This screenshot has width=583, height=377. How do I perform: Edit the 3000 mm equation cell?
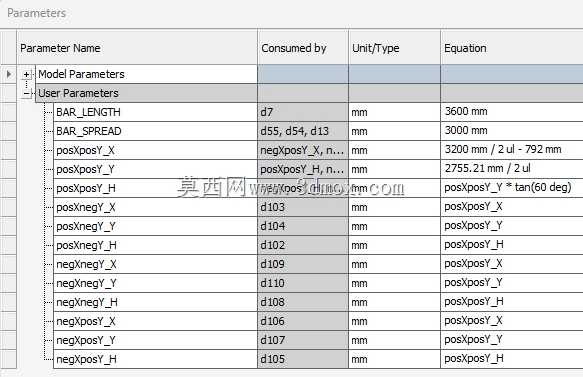(512, 131)
